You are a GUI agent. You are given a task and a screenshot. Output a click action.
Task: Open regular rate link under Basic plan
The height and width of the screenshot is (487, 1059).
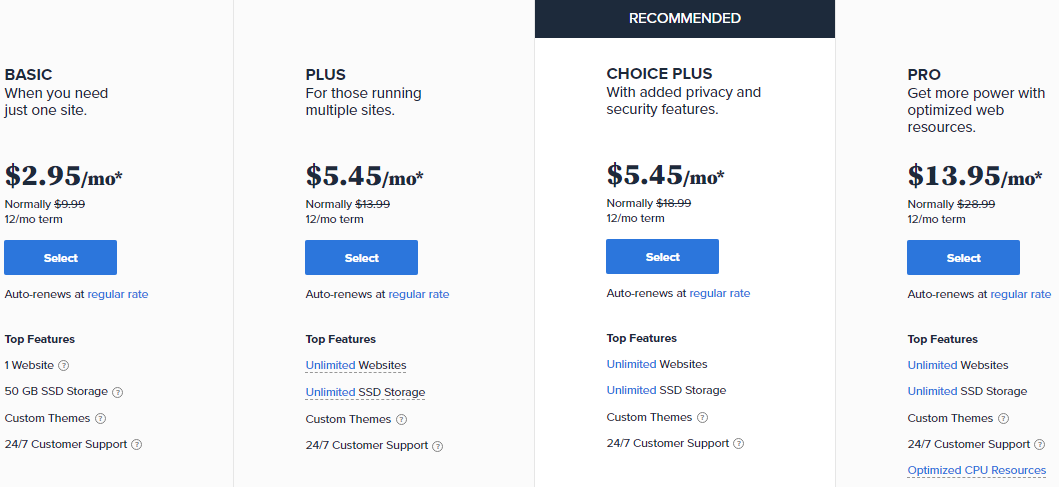click(118, 294)
